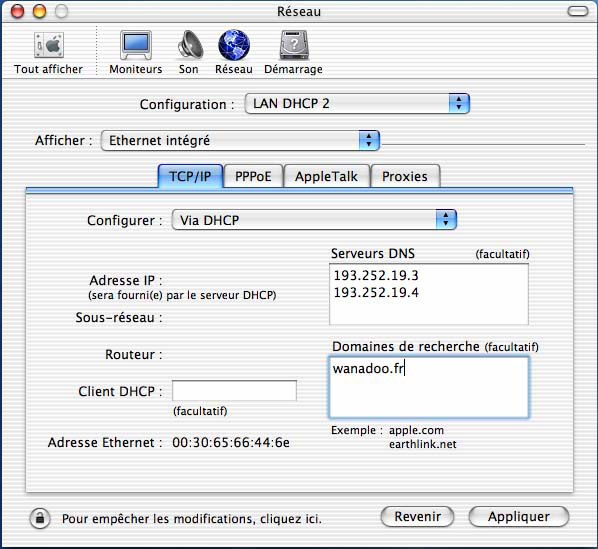Click in the Domaines de recherche field

coord(429,387)
